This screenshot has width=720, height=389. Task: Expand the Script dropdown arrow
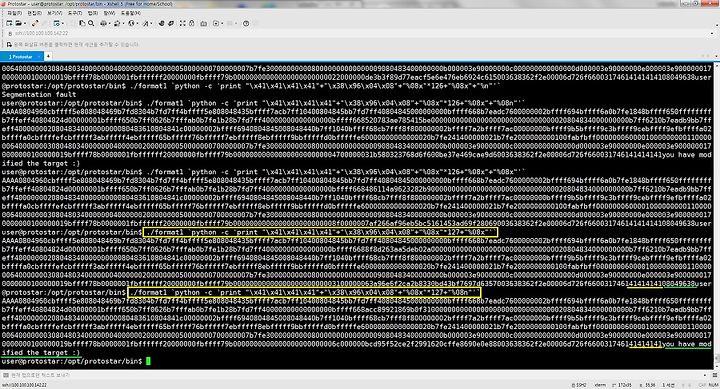point(222,23)
